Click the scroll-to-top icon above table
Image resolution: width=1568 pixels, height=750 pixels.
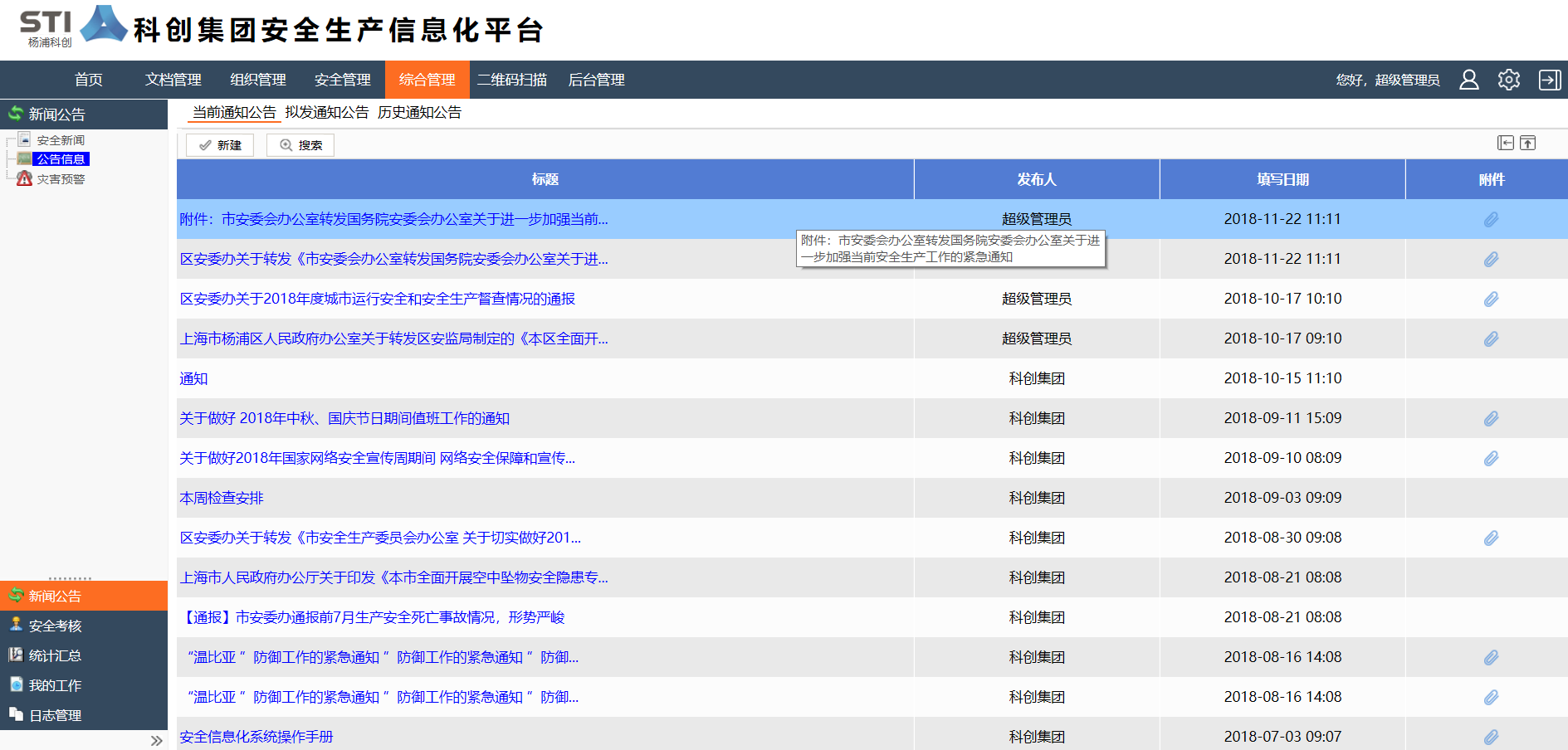pos(1527,143)
